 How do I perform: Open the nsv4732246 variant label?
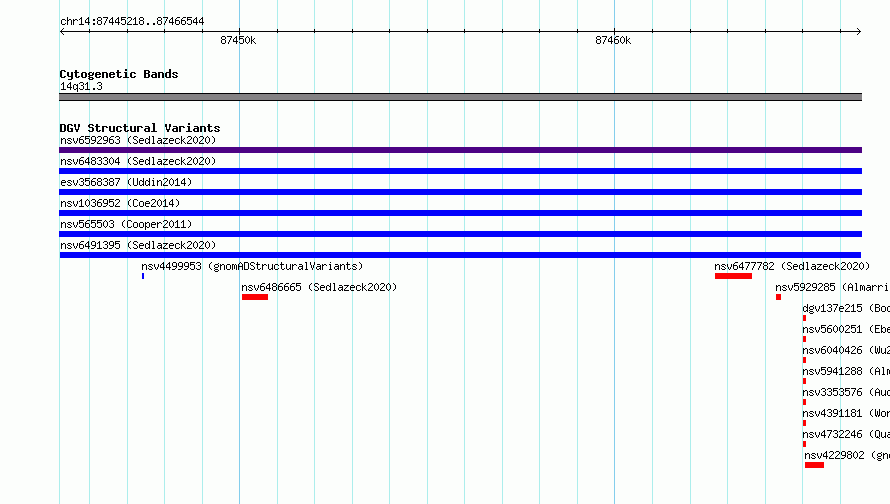tap(846, 434)
